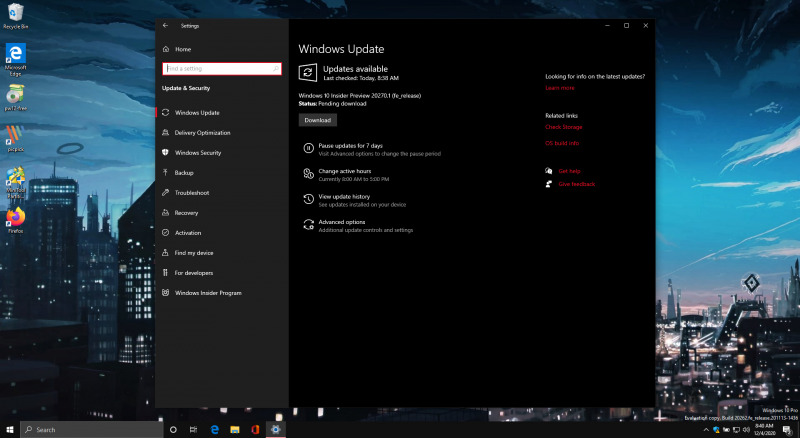Click the Get help chat icon
This screenshot has height=438, width=800.
(x=548, y=171)
